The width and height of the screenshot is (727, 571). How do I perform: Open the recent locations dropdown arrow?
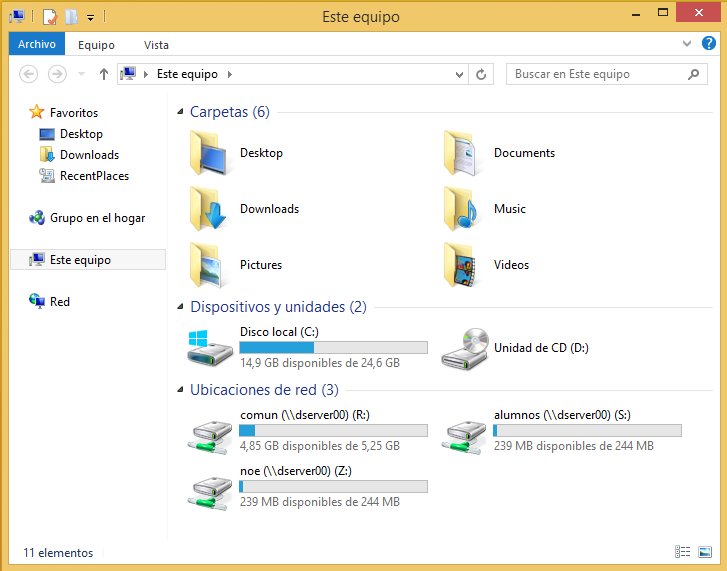pos(82,74)
